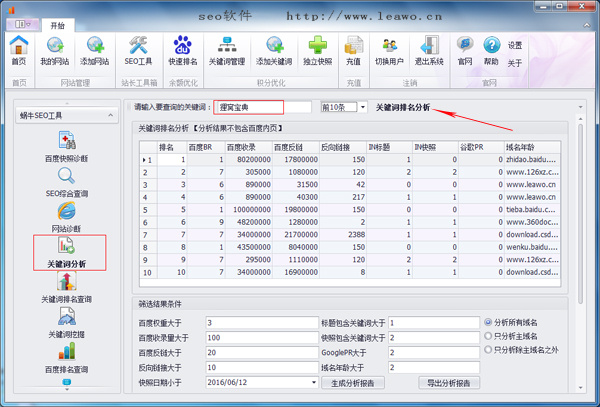Open the panel options arrow at top right
This screenshot has width=600, height=407.
tap(580, 107)
